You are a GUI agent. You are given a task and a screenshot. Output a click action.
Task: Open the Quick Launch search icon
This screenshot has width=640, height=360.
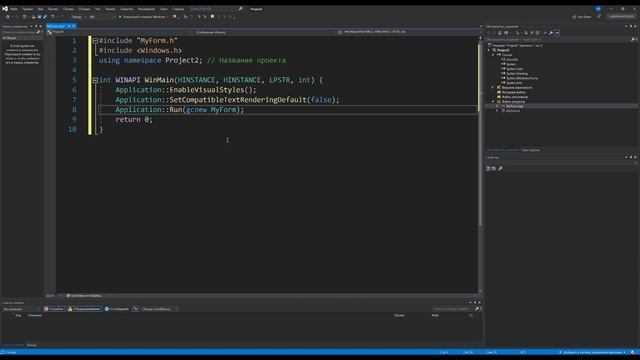[240, 9]
